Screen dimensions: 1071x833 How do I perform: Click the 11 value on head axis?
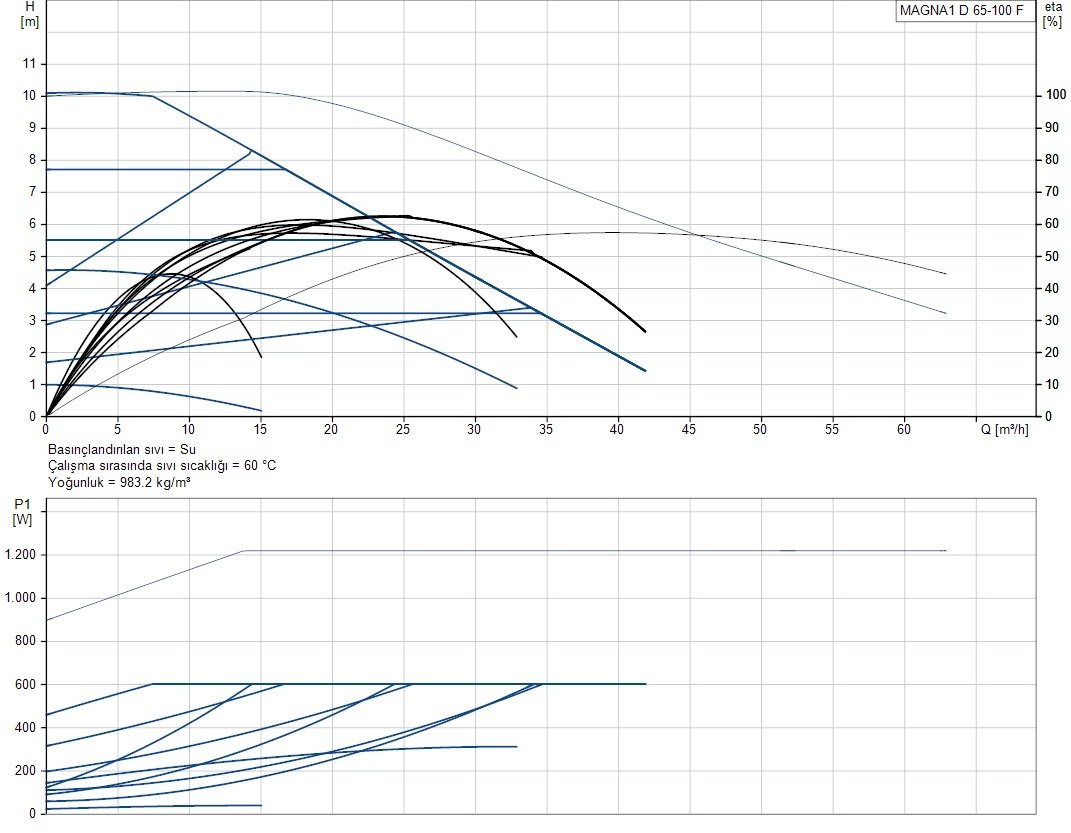29,63
